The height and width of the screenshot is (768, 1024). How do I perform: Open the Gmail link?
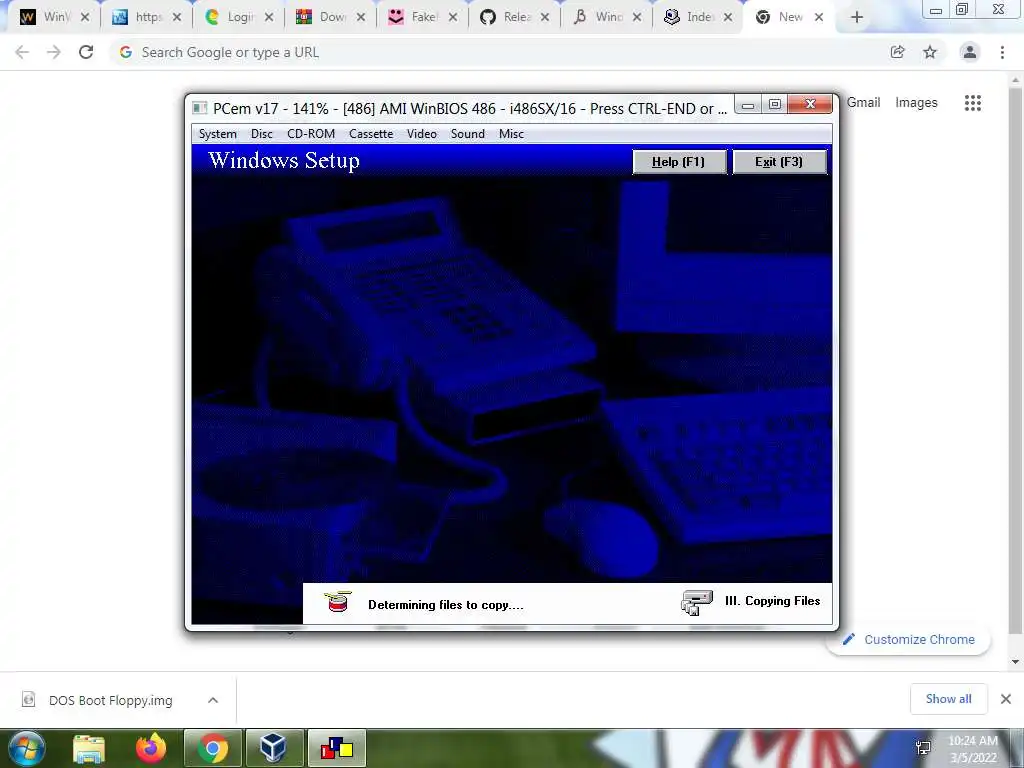pyautogui.click(x=863, y=103)
